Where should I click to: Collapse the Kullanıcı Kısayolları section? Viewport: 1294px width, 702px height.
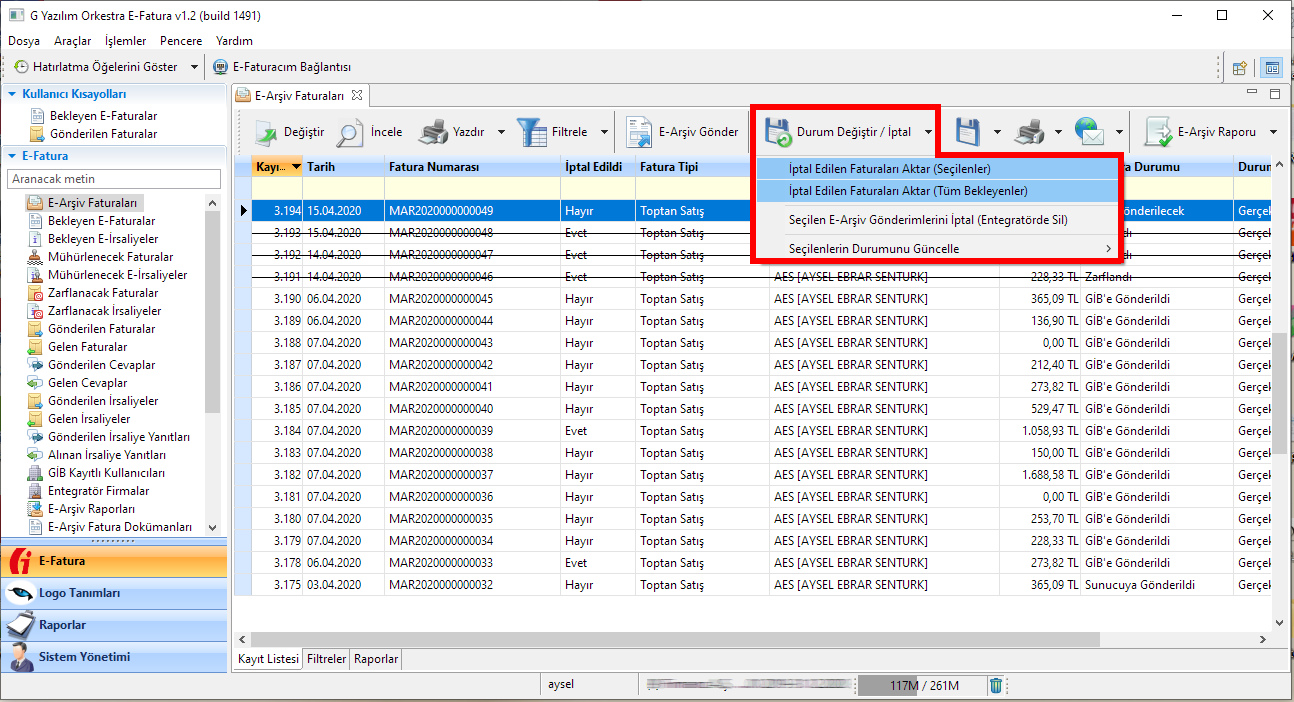(x=12, y=94)
